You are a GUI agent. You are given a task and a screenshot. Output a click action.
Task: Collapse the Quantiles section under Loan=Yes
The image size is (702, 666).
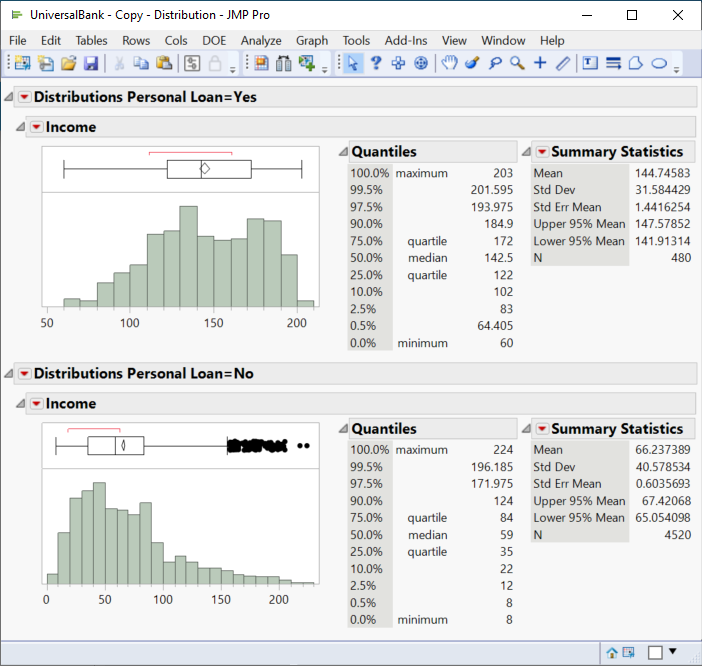(343, 152)
